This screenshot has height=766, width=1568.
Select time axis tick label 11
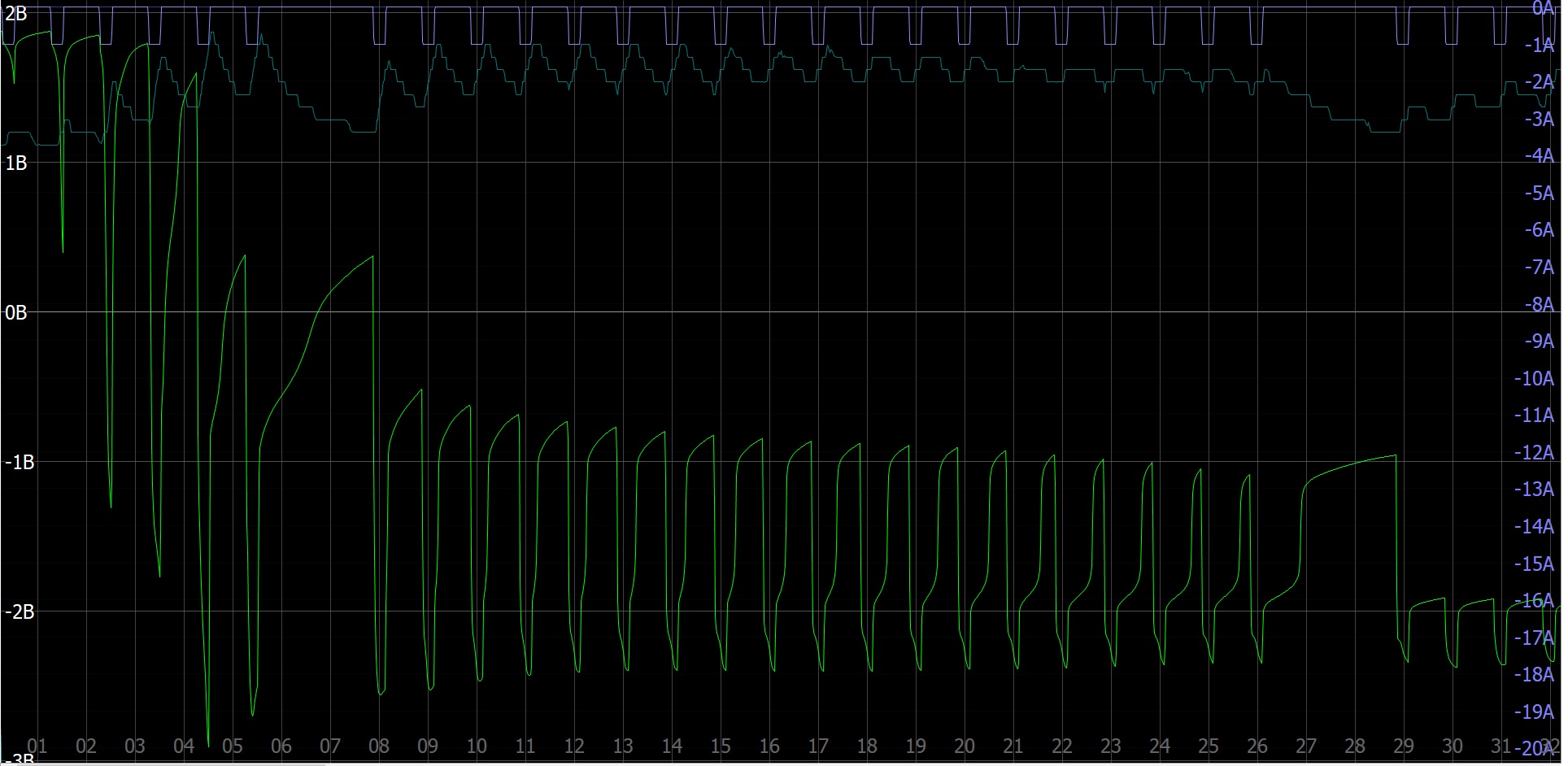525,746
